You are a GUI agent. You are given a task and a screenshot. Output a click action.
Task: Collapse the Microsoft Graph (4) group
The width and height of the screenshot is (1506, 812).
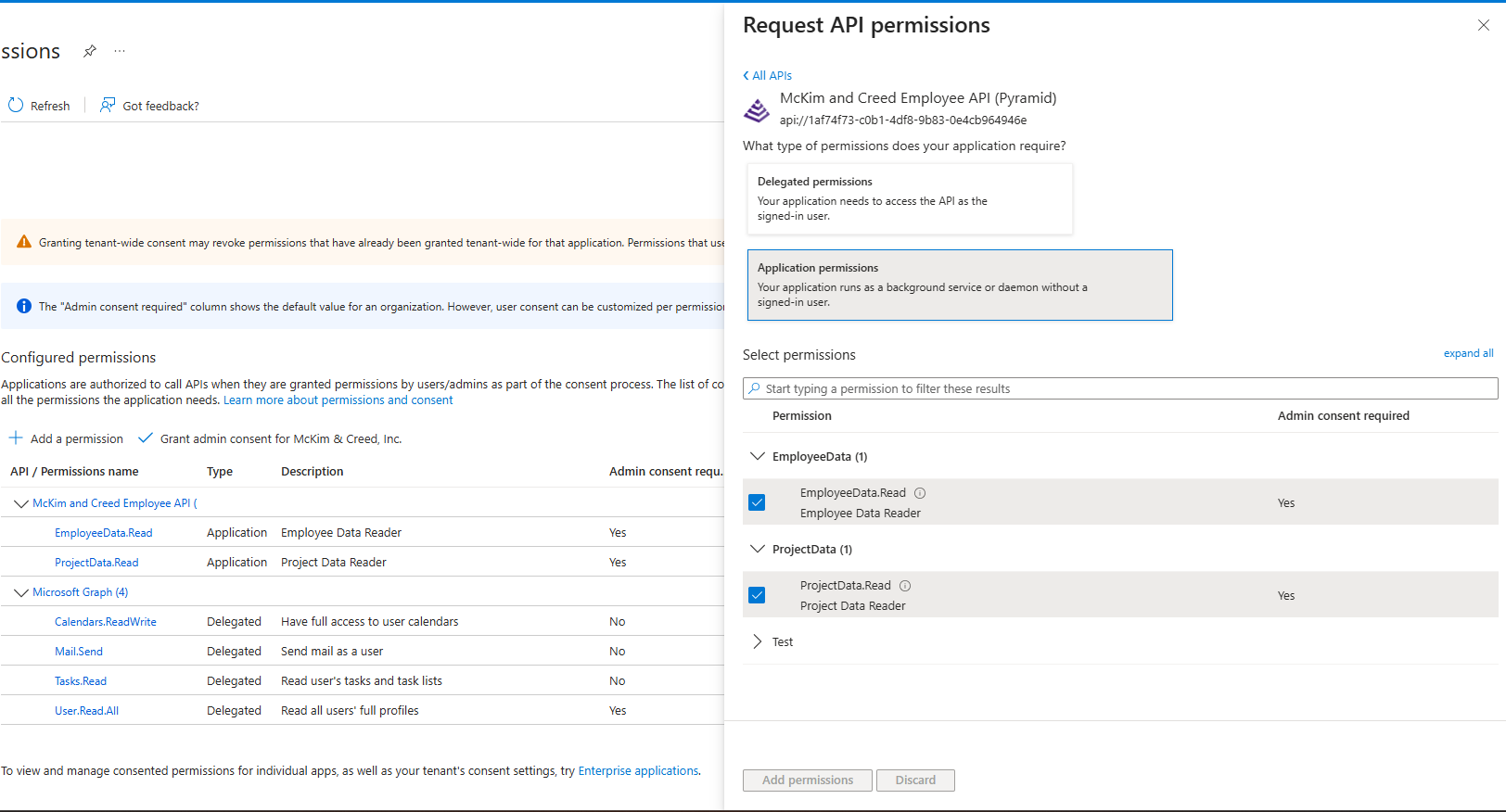21,592
